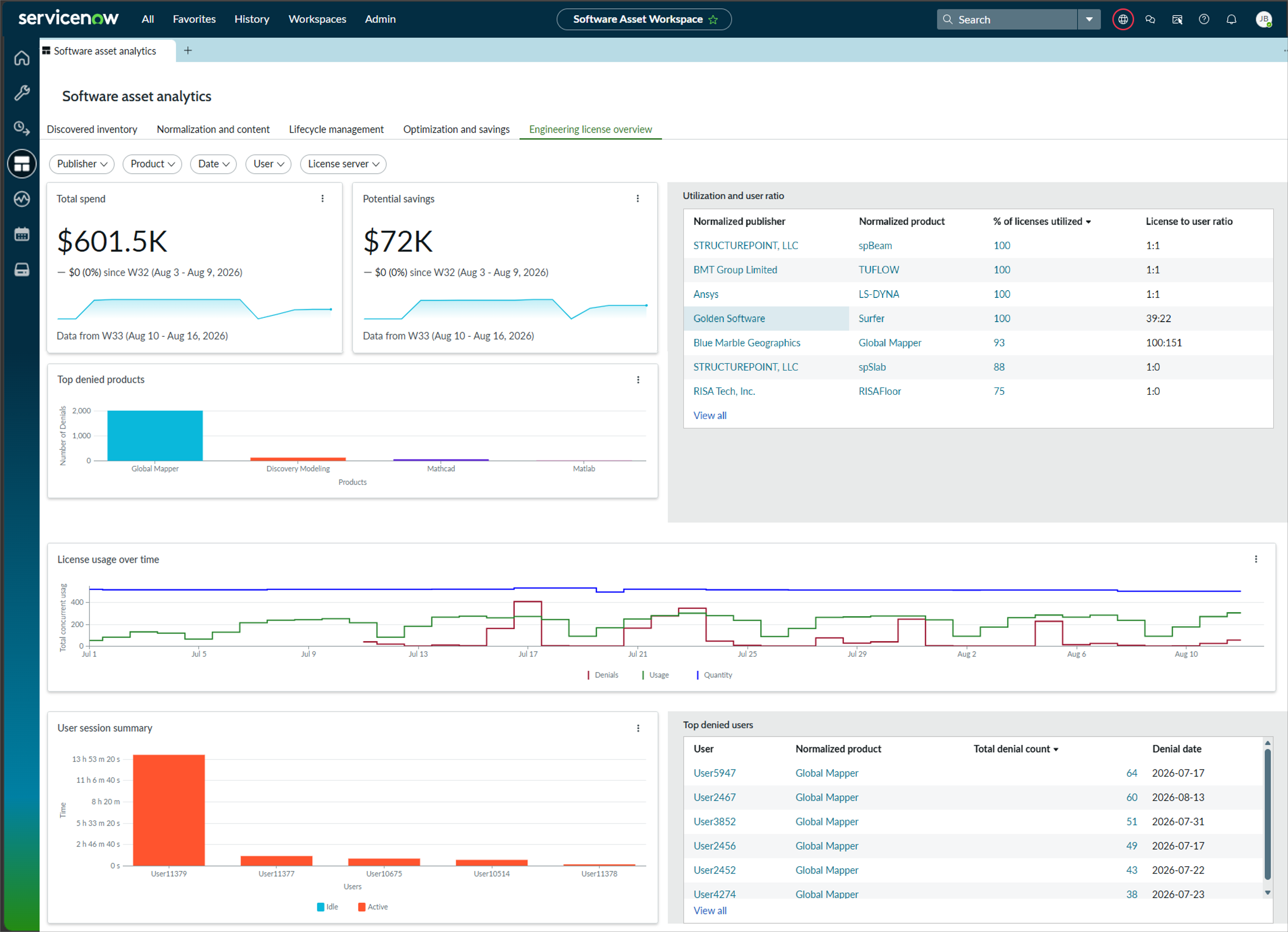Sort by % of licenses utilized column
Viewport: 1288px width, 932px height.
pos(1042,221)
